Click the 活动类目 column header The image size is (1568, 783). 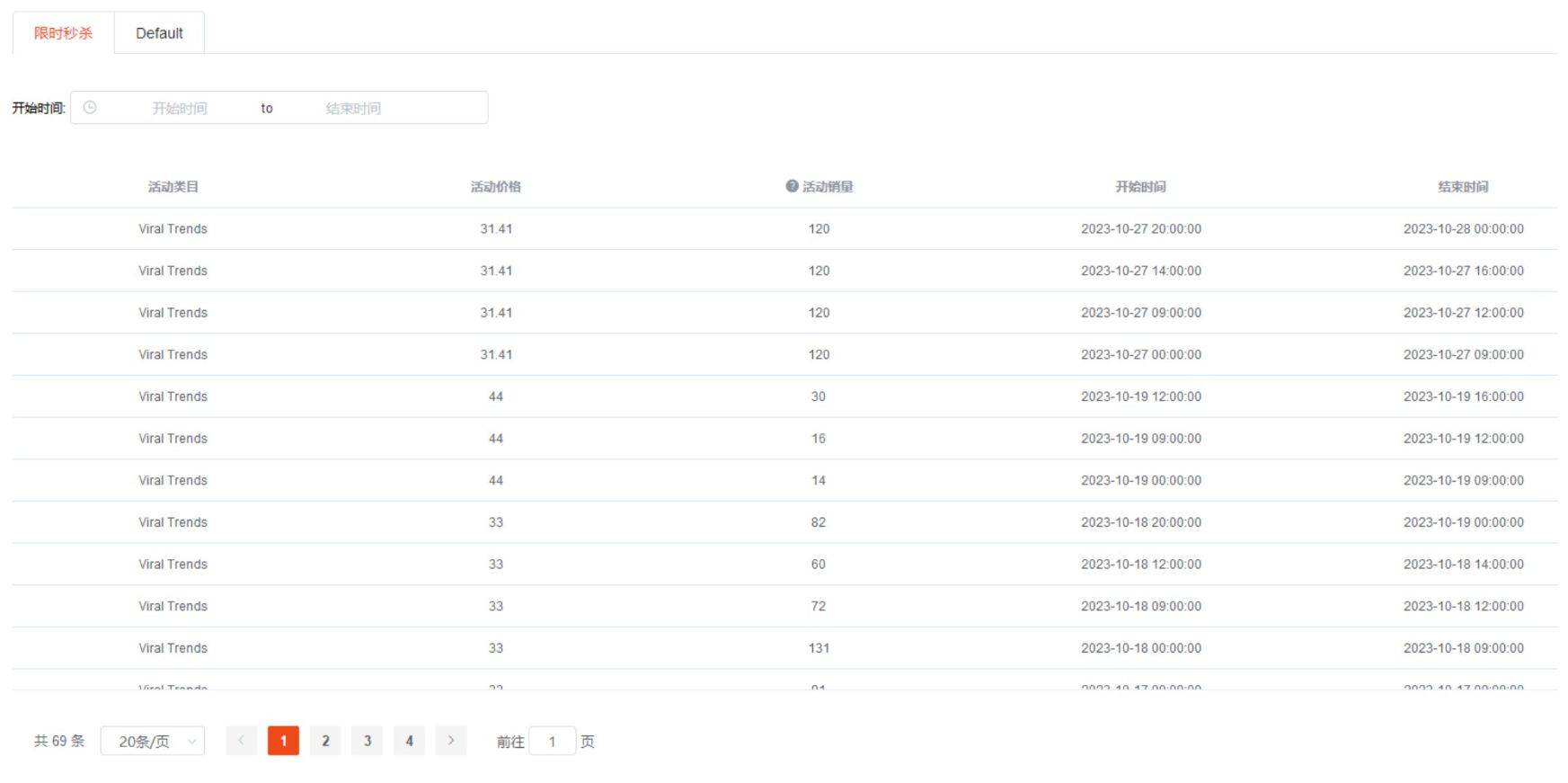click(173, 187)
